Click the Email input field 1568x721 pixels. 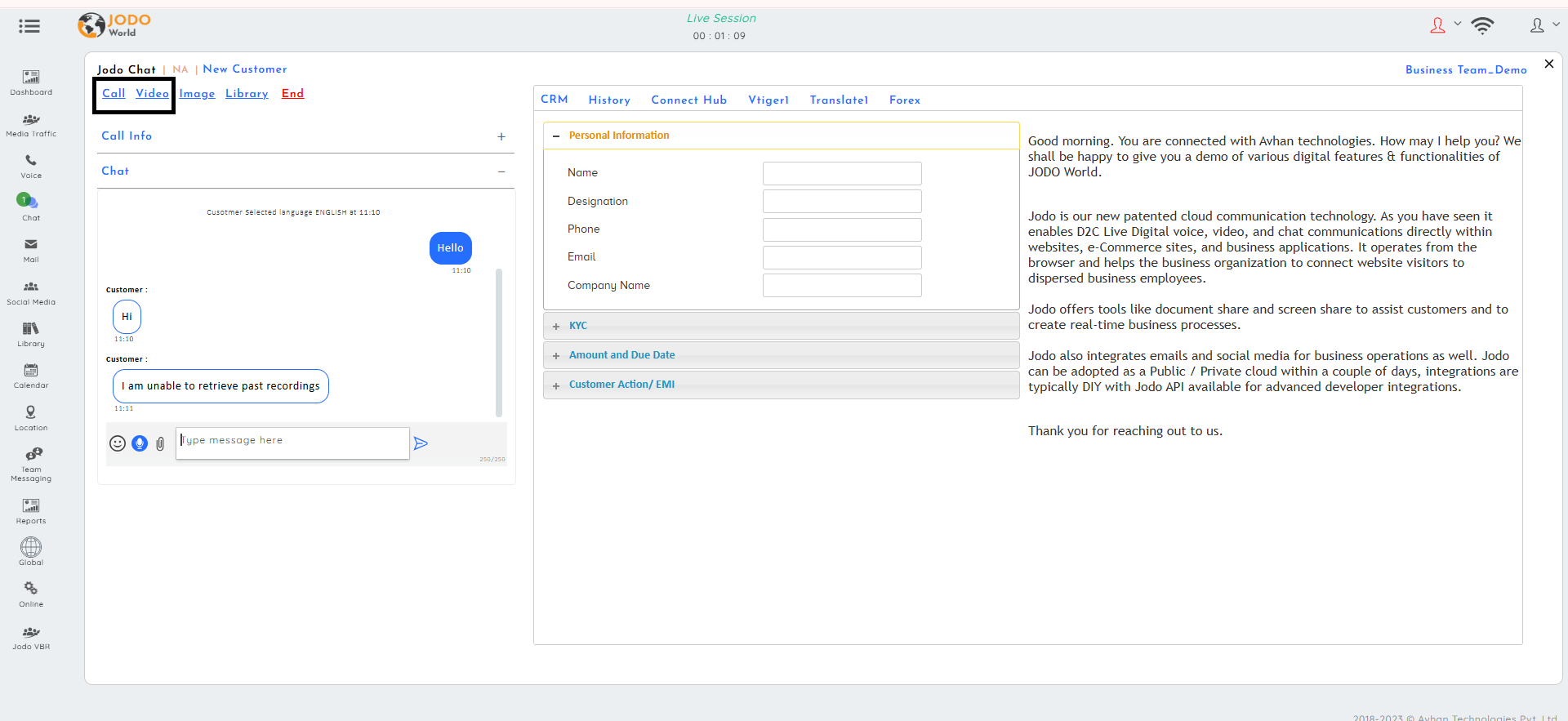(x=842, y=257)
